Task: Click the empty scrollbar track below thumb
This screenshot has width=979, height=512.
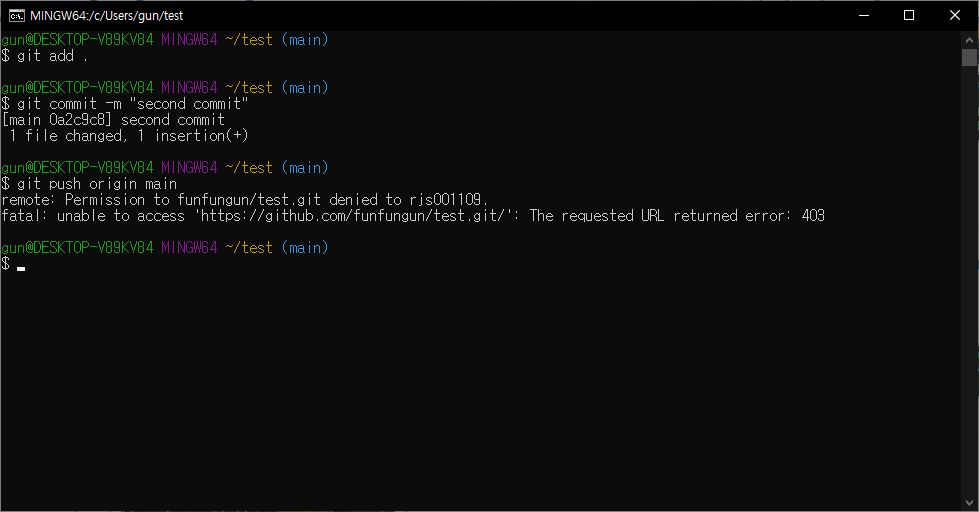Action: (969, 281)
